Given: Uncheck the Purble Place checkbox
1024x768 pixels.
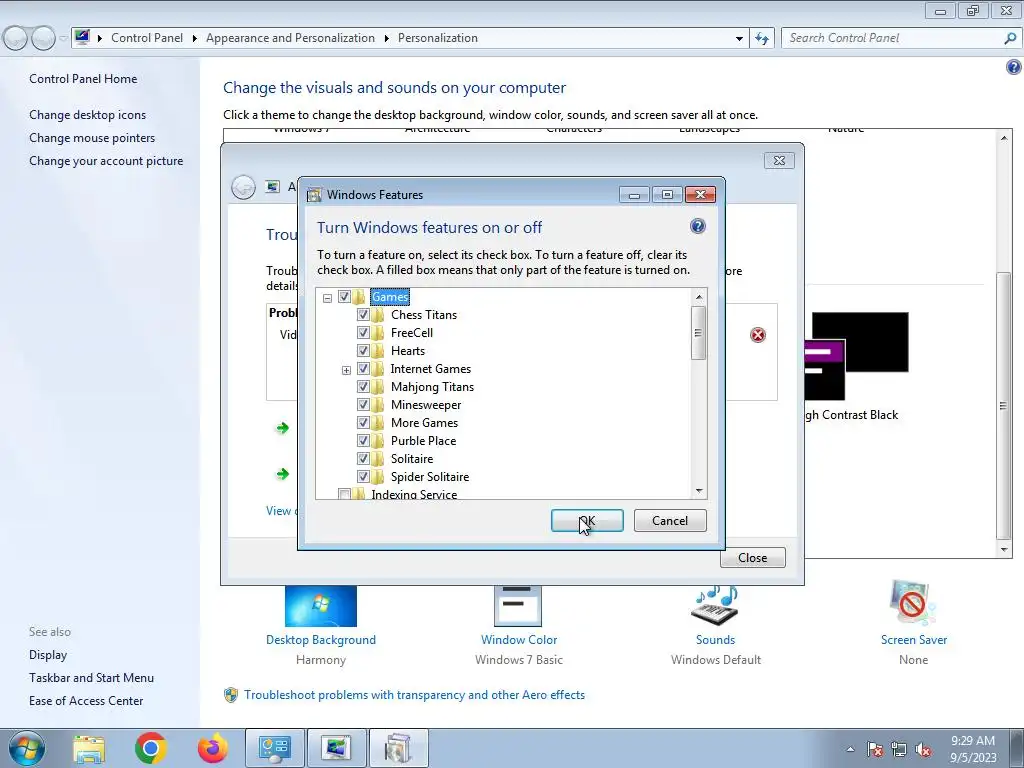Looking at the screenshot, I should pyautogui.click(x=363, y=441).
